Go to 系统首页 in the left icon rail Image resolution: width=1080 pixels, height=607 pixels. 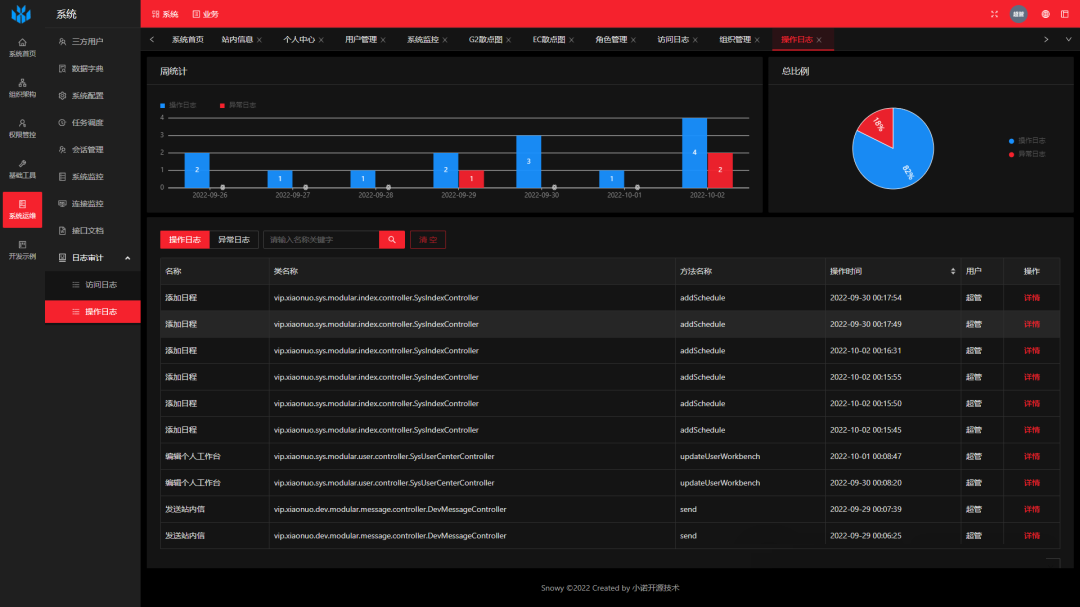[22, 47]
